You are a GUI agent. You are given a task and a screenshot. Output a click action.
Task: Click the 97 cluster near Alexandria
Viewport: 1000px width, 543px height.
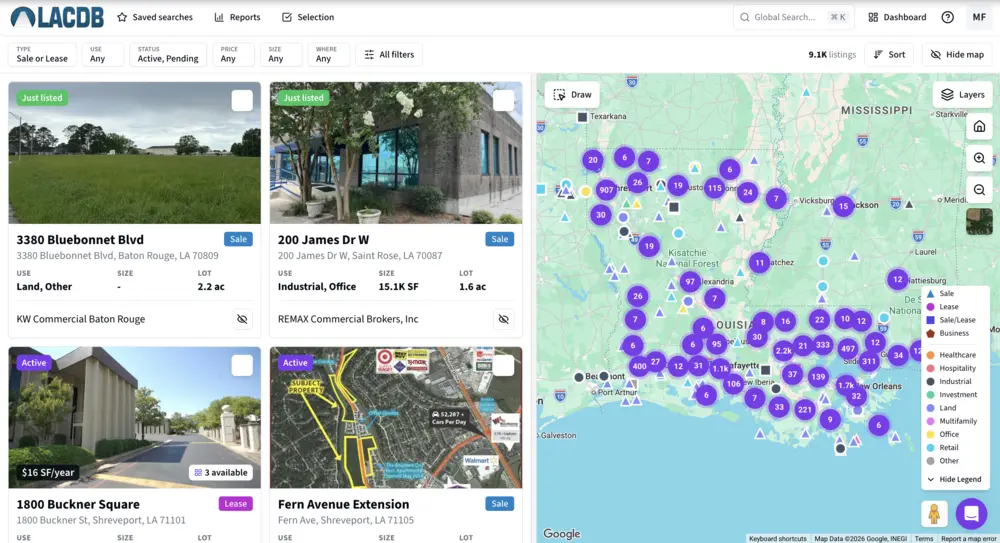pyautogui.click(x=689, y=281)
